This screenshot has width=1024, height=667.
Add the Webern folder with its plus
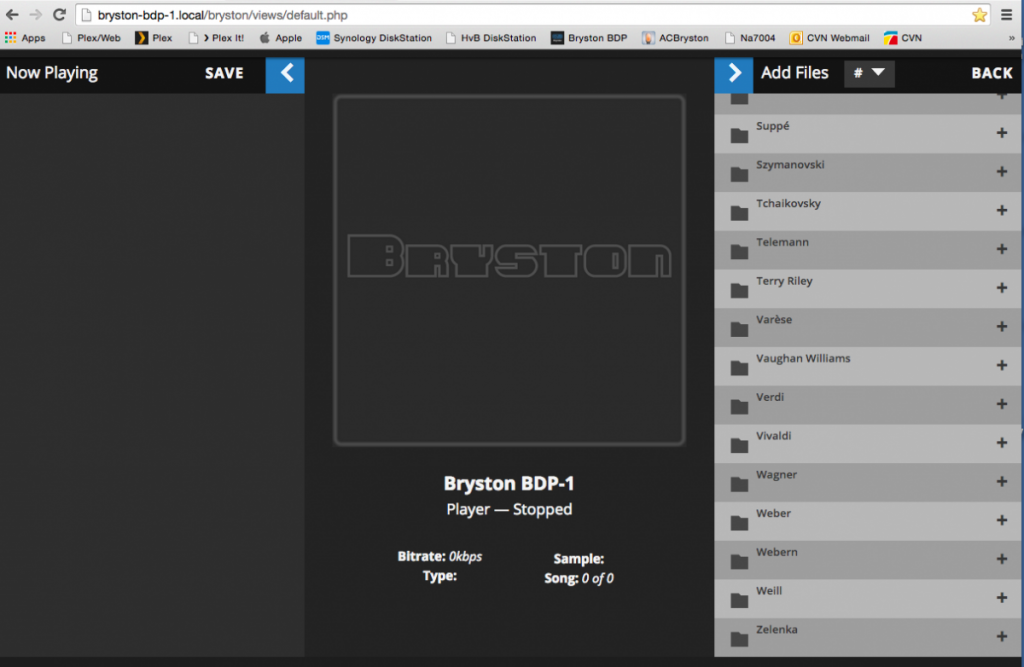[x=1002, y=559]
